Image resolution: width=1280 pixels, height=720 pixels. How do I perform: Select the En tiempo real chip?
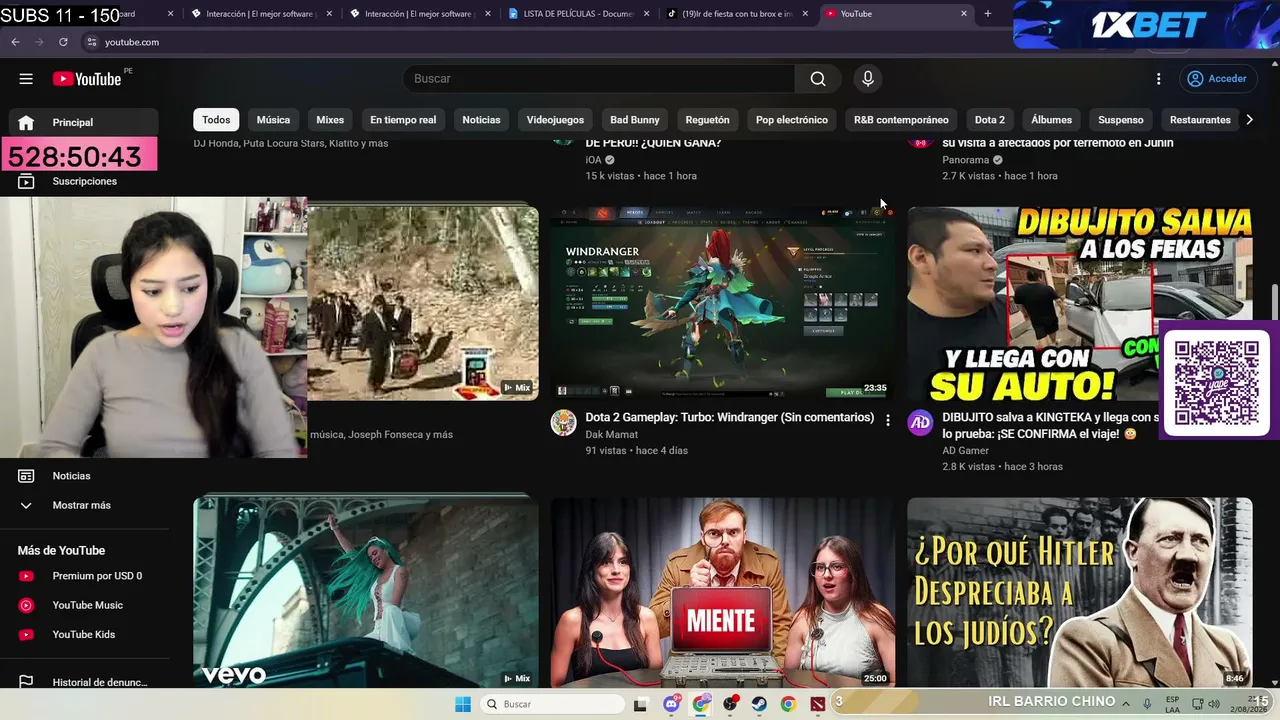pyautogui.click(x=403, y=120)
